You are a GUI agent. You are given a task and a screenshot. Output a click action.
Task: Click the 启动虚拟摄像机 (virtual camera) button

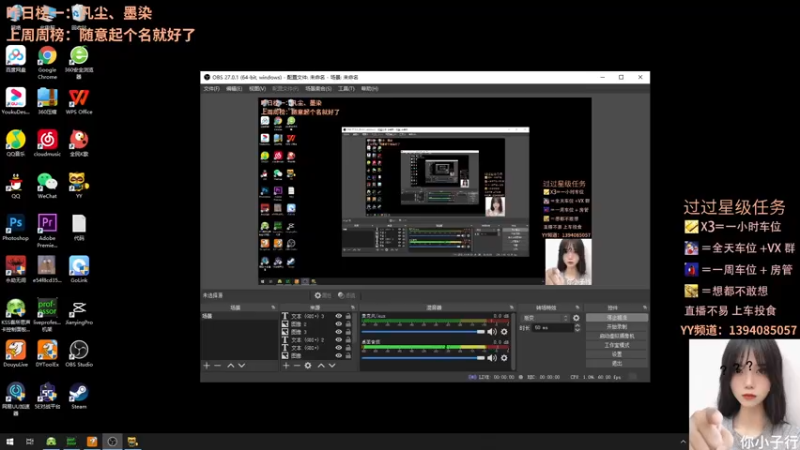point(617,336)
